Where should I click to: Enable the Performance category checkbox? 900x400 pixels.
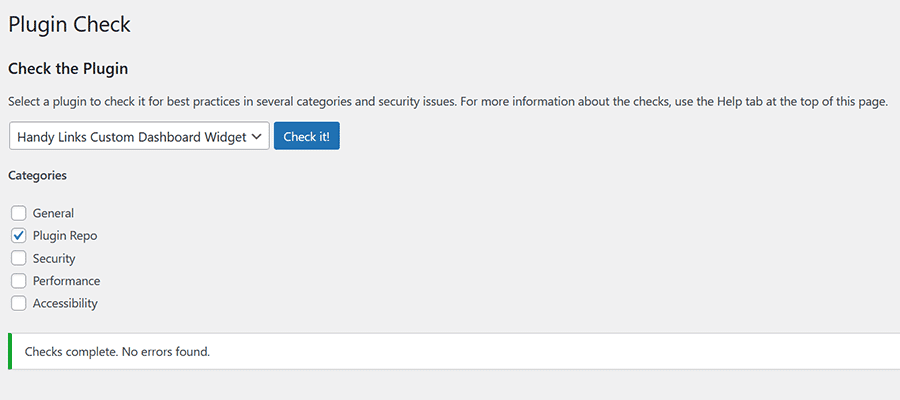point(19,281)
